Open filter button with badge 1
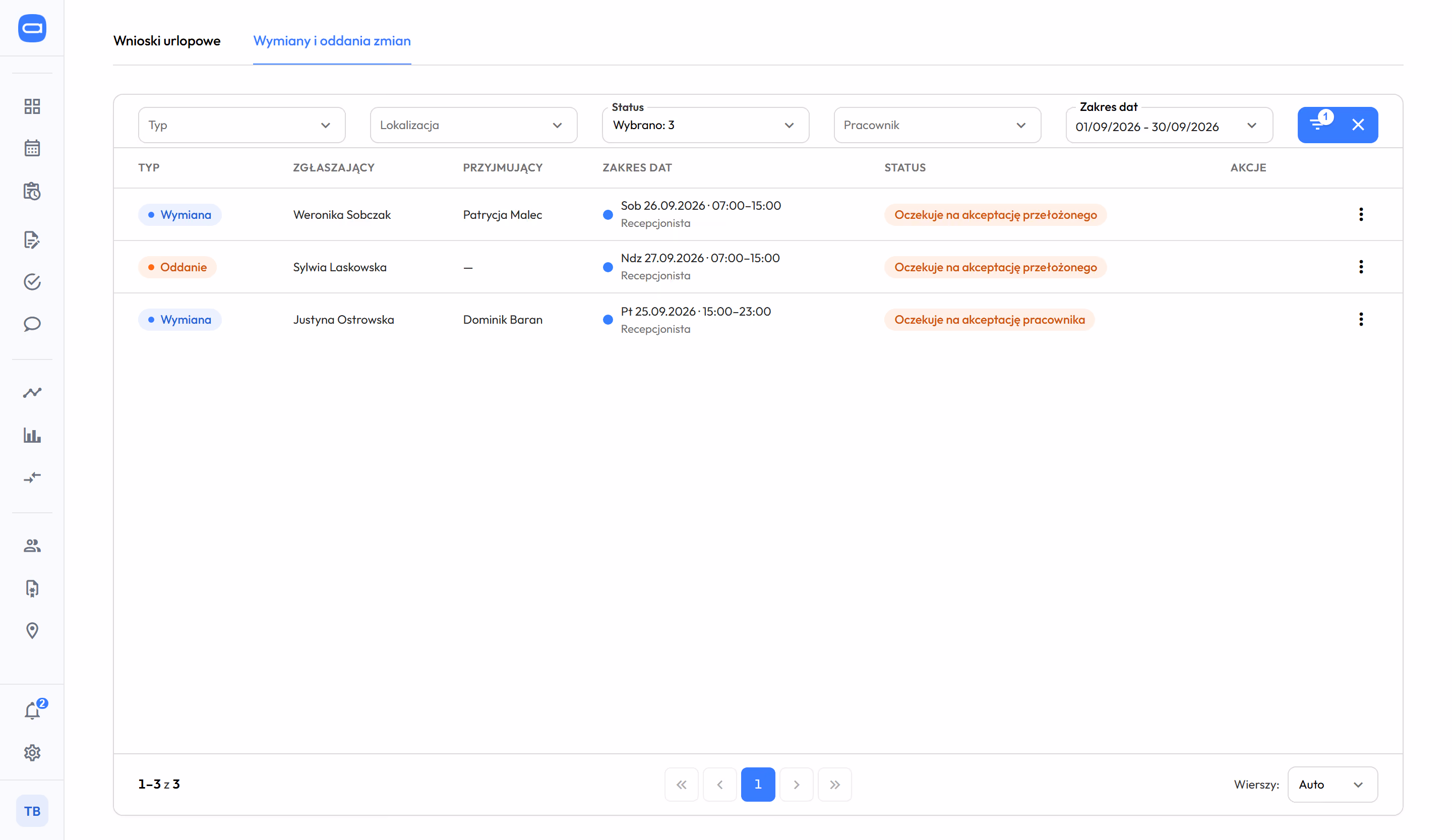Screen dimensions: 1452x840 click(x=1318, y=125)
